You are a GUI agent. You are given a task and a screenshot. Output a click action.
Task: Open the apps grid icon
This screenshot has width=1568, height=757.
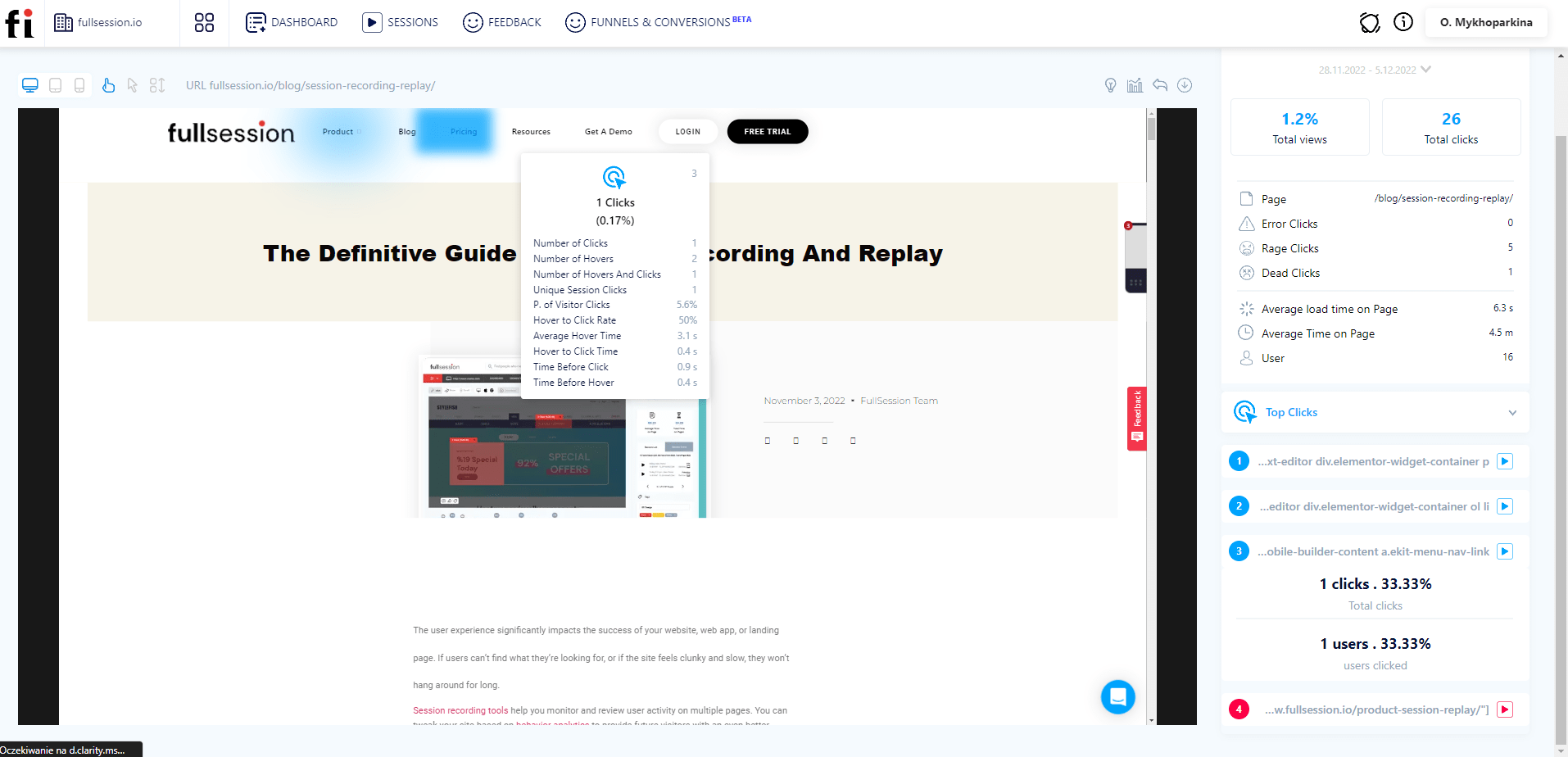point(204,23)
